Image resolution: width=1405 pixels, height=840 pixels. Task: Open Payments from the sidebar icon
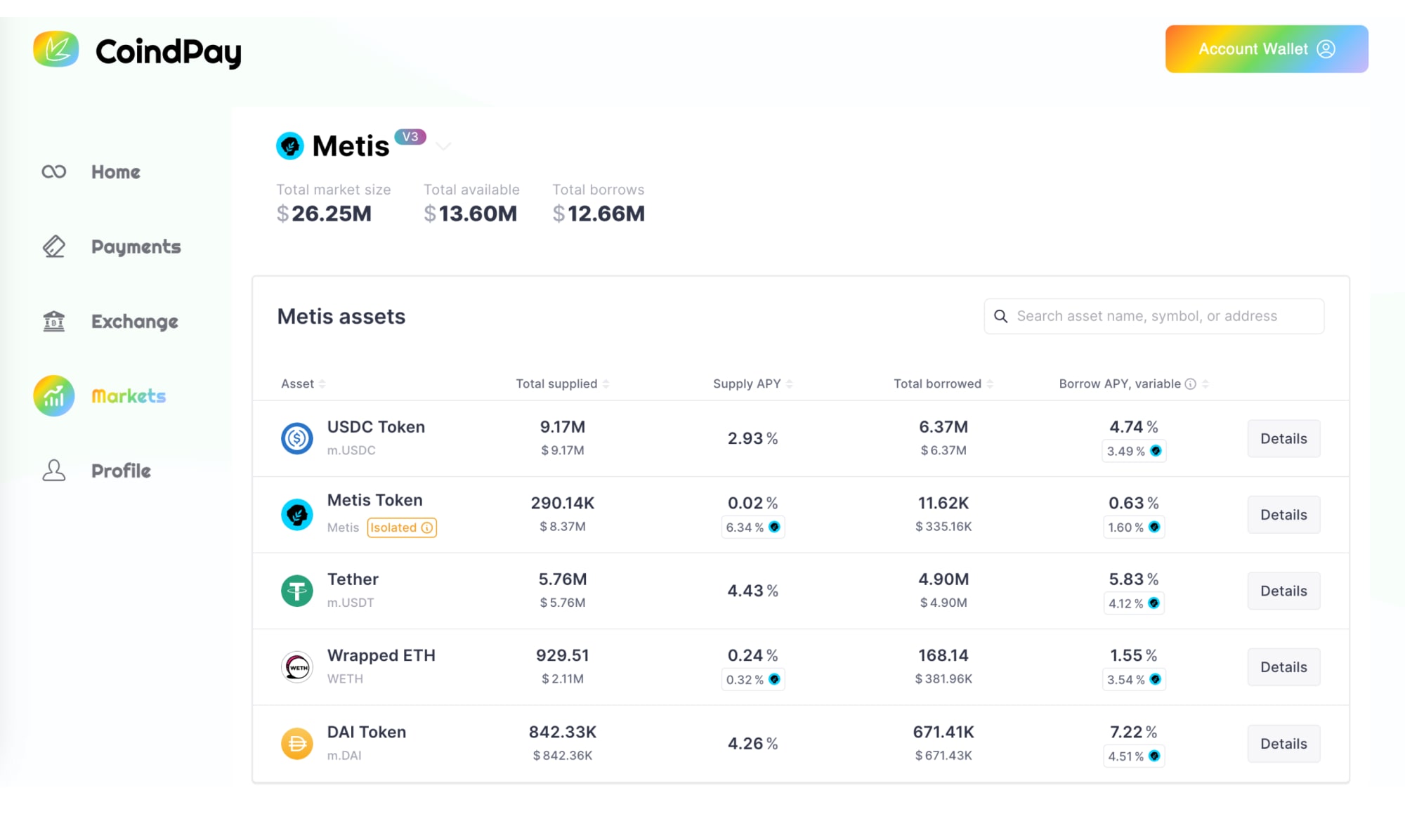[x=53, y=247]
